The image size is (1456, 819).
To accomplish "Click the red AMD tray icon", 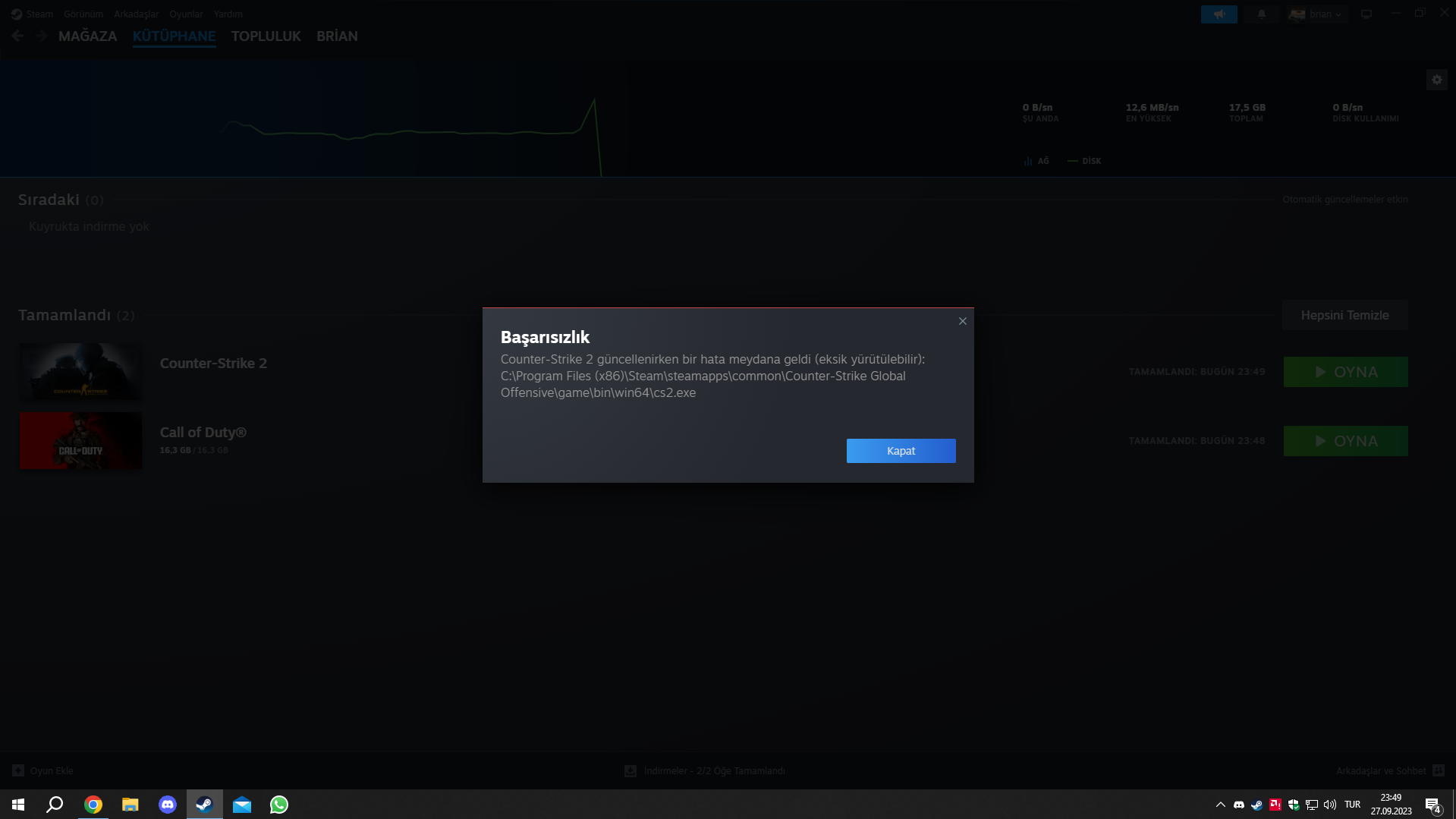I will (x=1275, y=805).
